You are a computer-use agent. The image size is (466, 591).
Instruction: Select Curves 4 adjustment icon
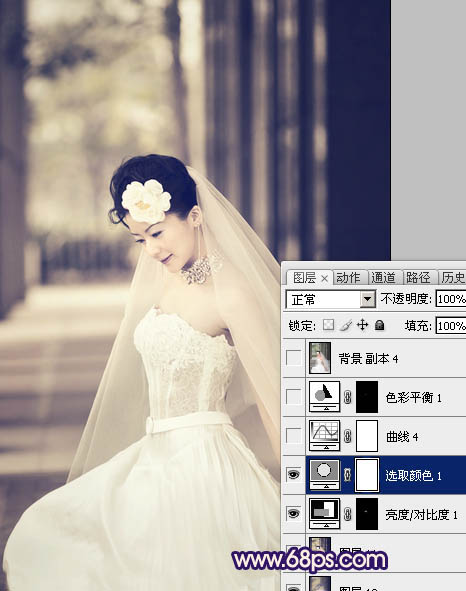324,436
